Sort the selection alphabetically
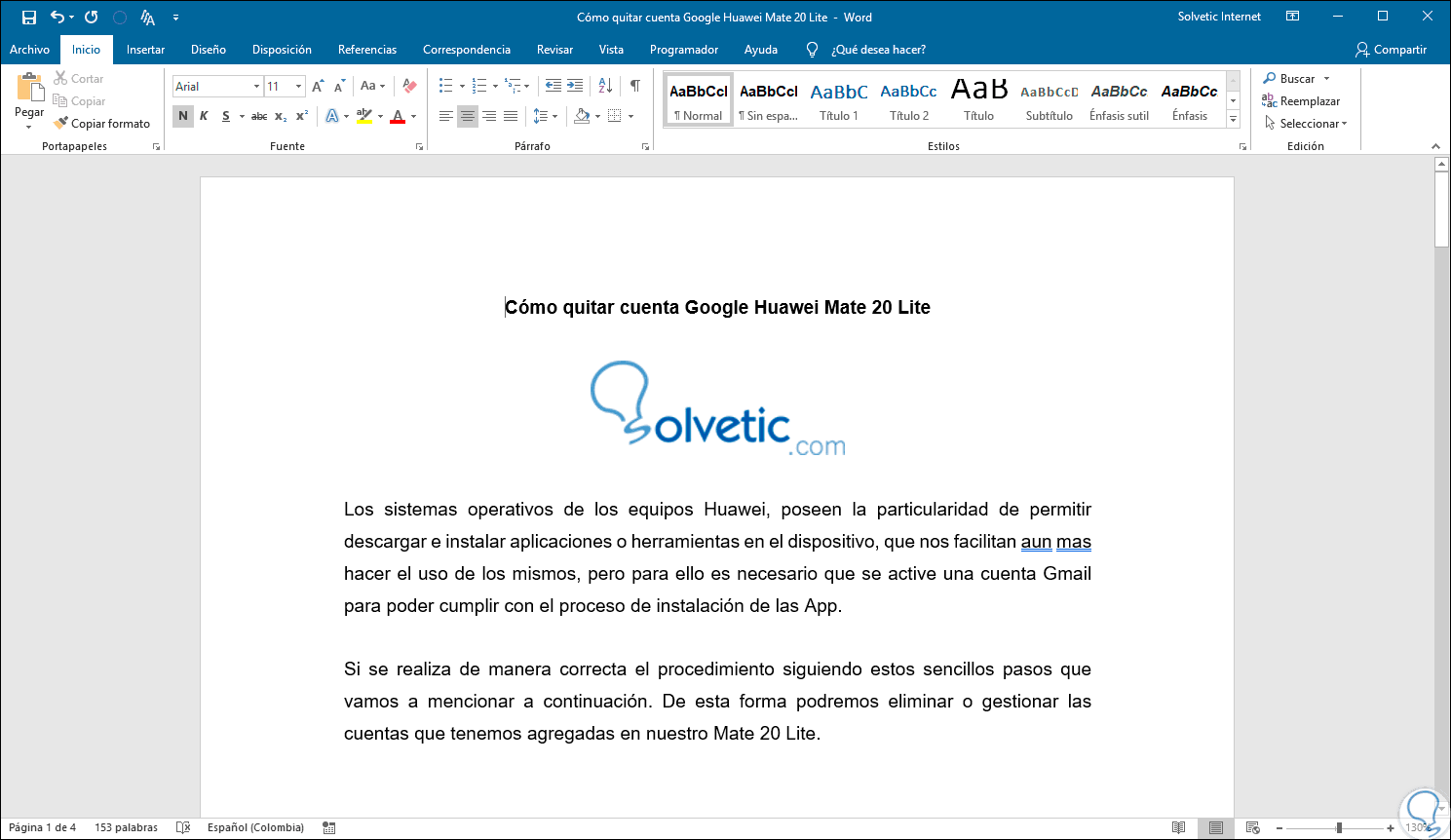Viewport: 1451px width, 840px height. coord(605,86)
